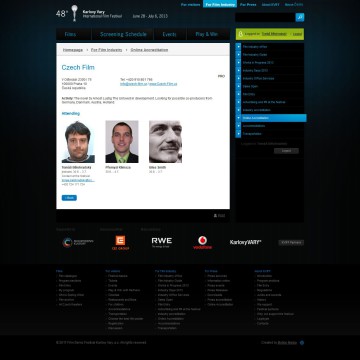Open the CEZ Group sponsor logo

[120, 243]
